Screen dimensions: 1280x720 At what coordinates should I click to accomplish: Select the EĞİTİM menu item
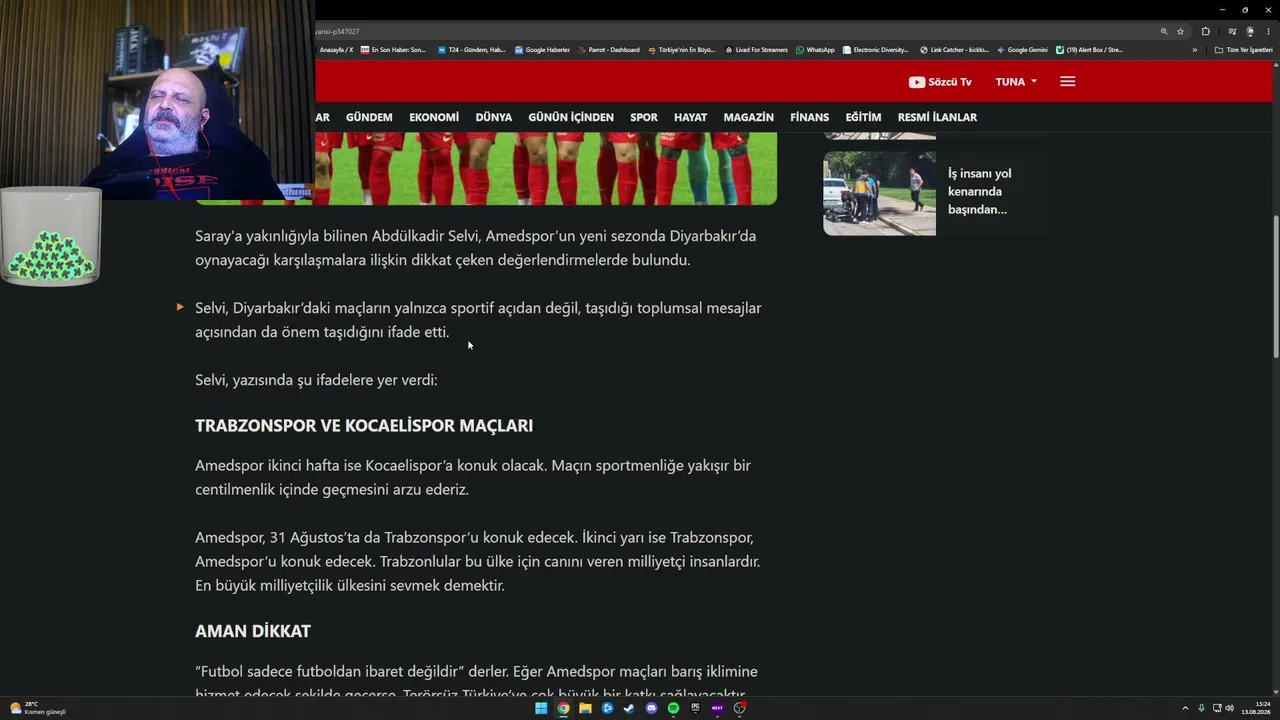[863, 117]
